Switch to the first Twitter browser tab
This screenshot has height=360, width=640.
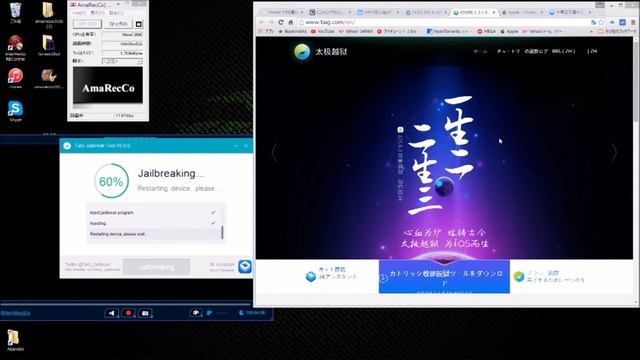click(283, 12)
